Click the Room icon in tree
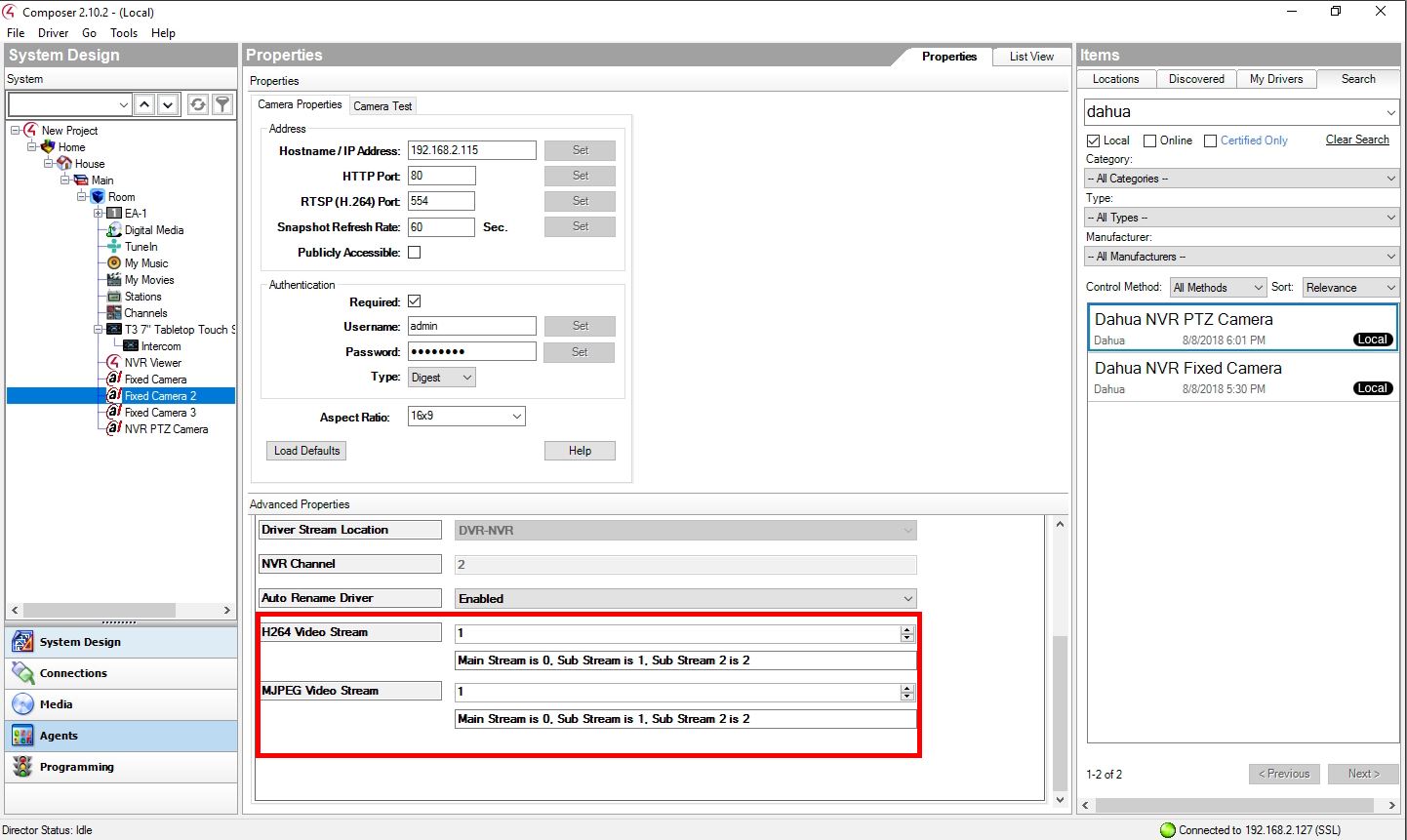 98,197
